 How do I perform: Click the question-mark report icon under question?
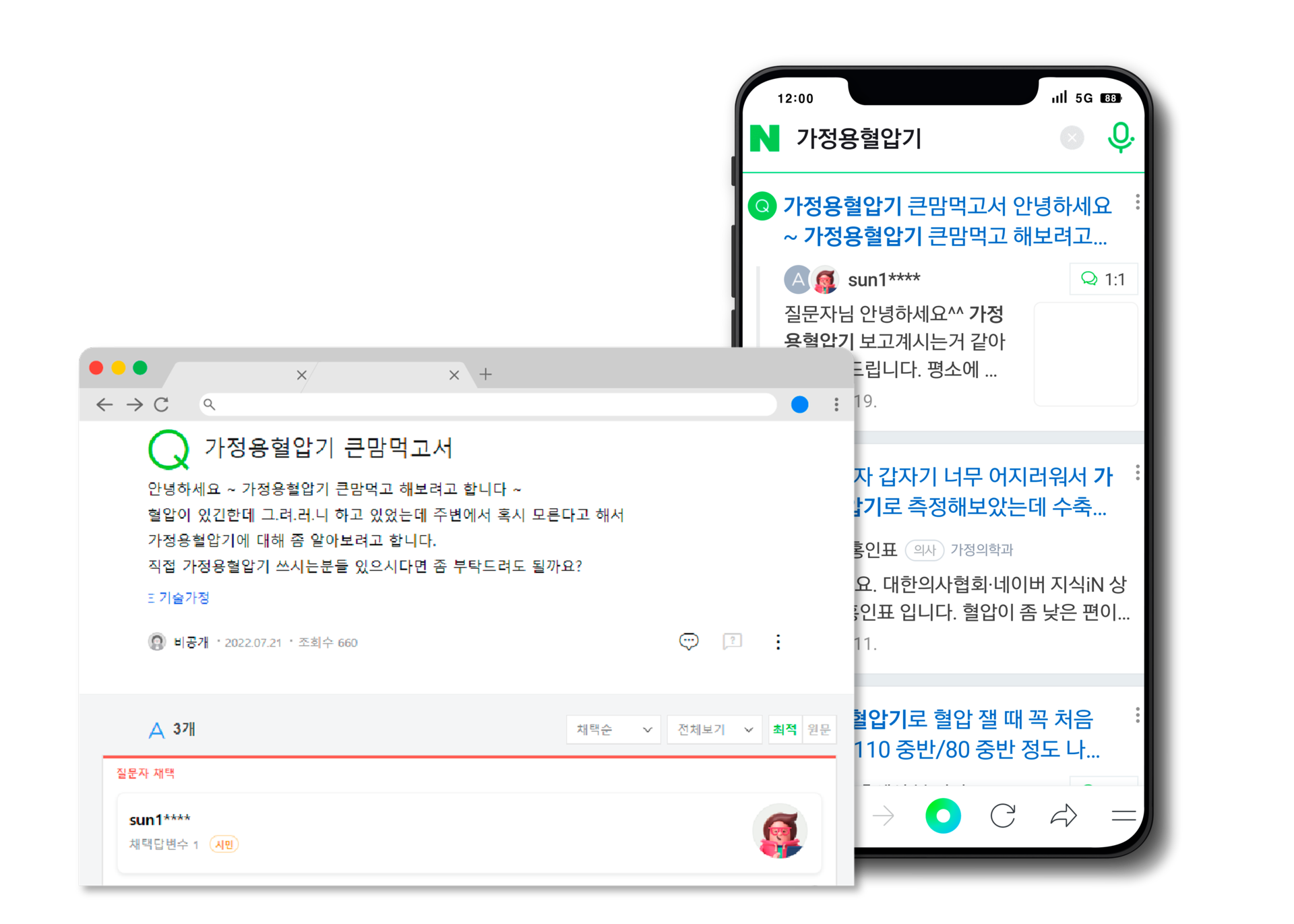click(x=733, y=642)
